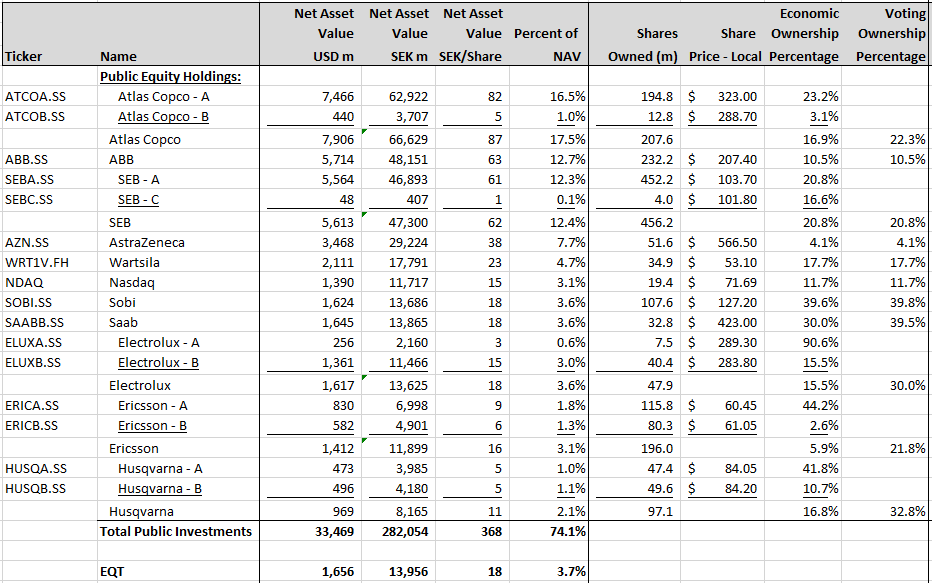The image size is (932, 583).
Task: Click the Name column header
Action: pyautogui.click(x=118, y=56)
